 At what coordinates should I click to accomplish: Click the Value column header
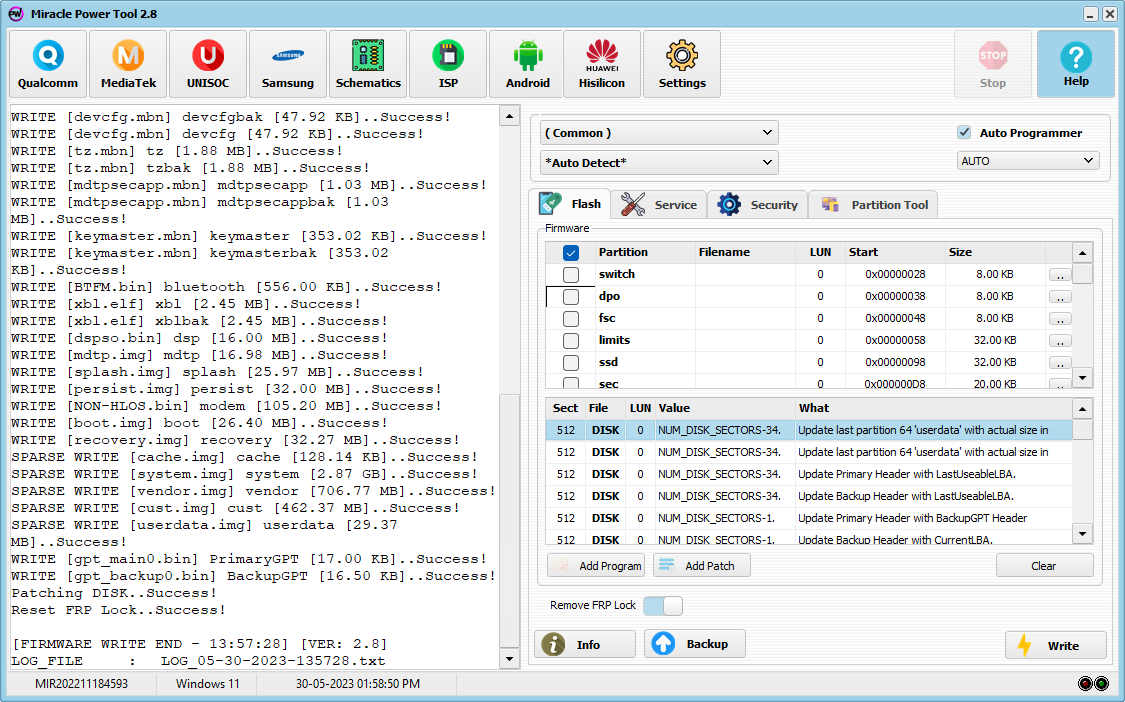(725, 408)
